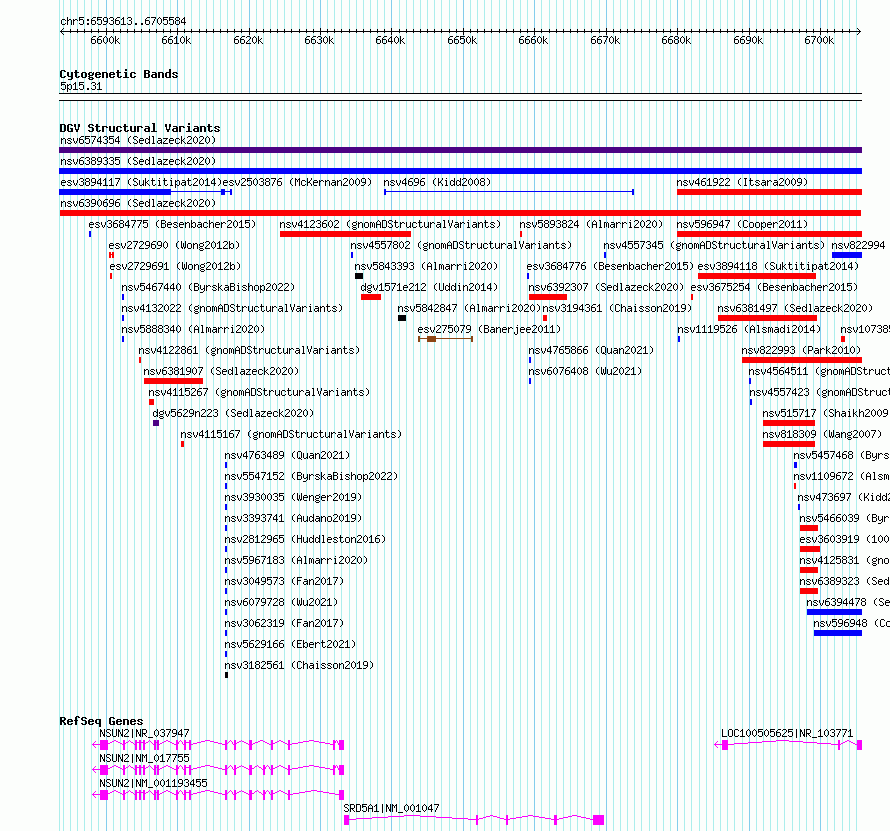Click the nsv5547152 (ByrskaBishop2022) label

(x=311, y=476)
